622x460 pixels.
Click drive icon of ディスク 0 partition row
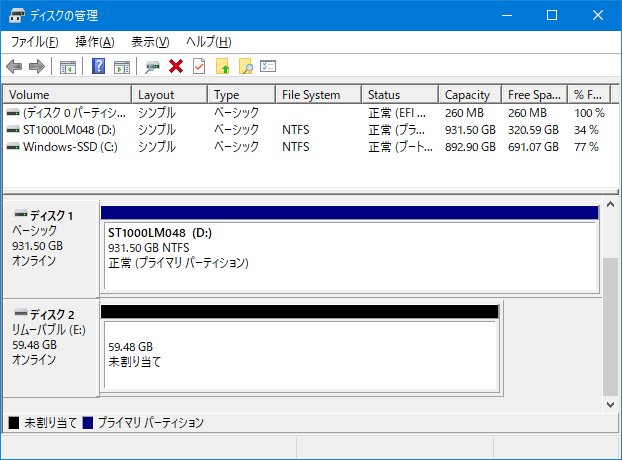pos(13,113)
